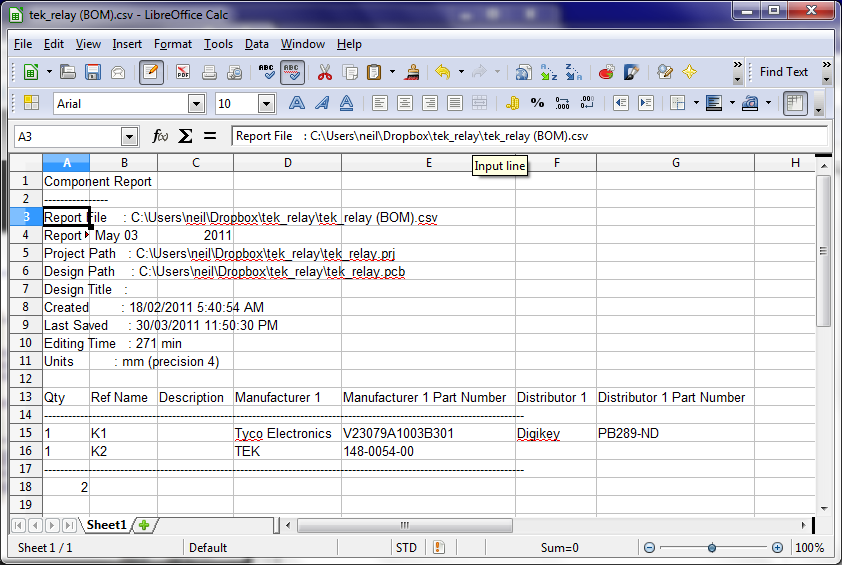This screenshot has height=565, width=842.
Task: Open Styles and Formatting icon
Action: 31,103
